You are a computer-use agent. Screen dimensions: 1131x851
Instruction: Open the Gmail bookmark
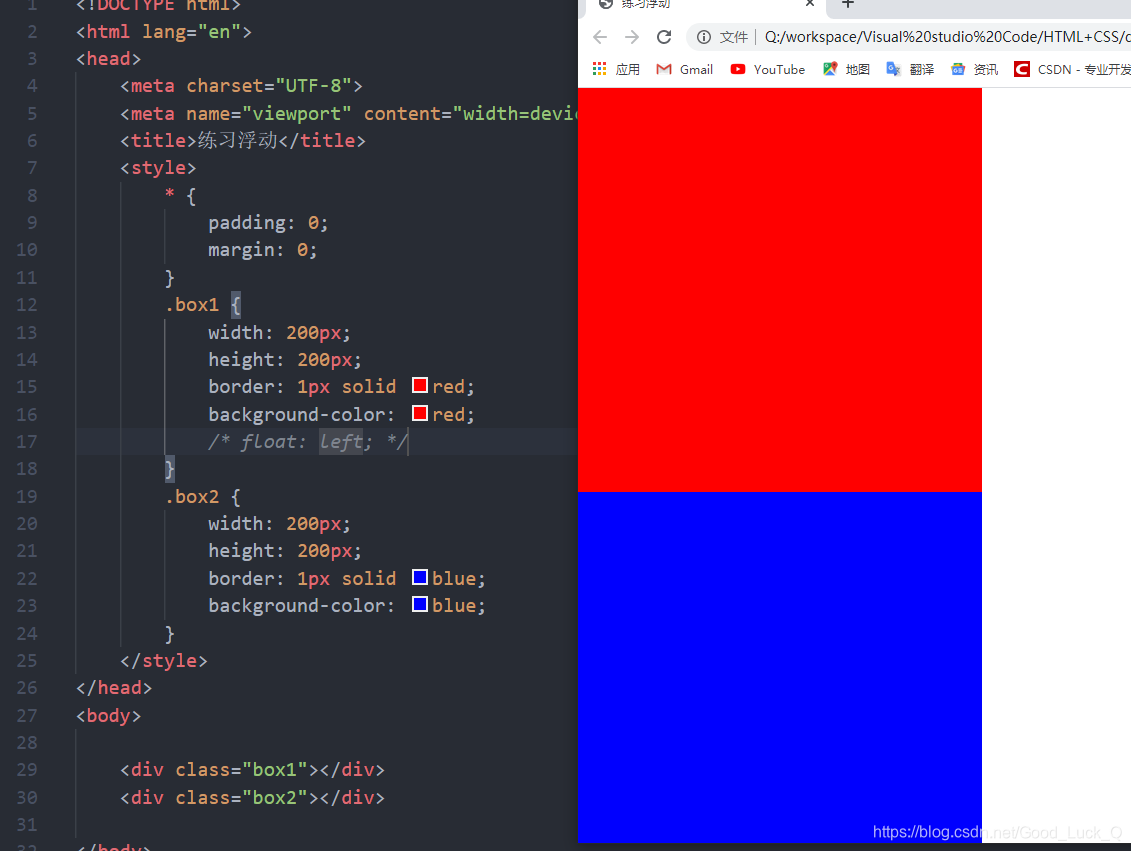point(685,69)
